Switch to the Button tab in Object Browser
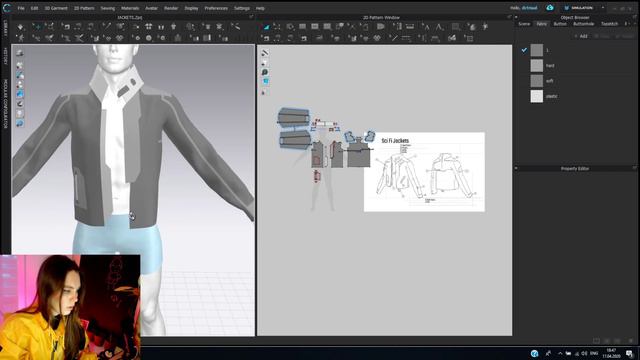Image resolution: width=640 pixels, height=360 pixels. tap(560, 24)
